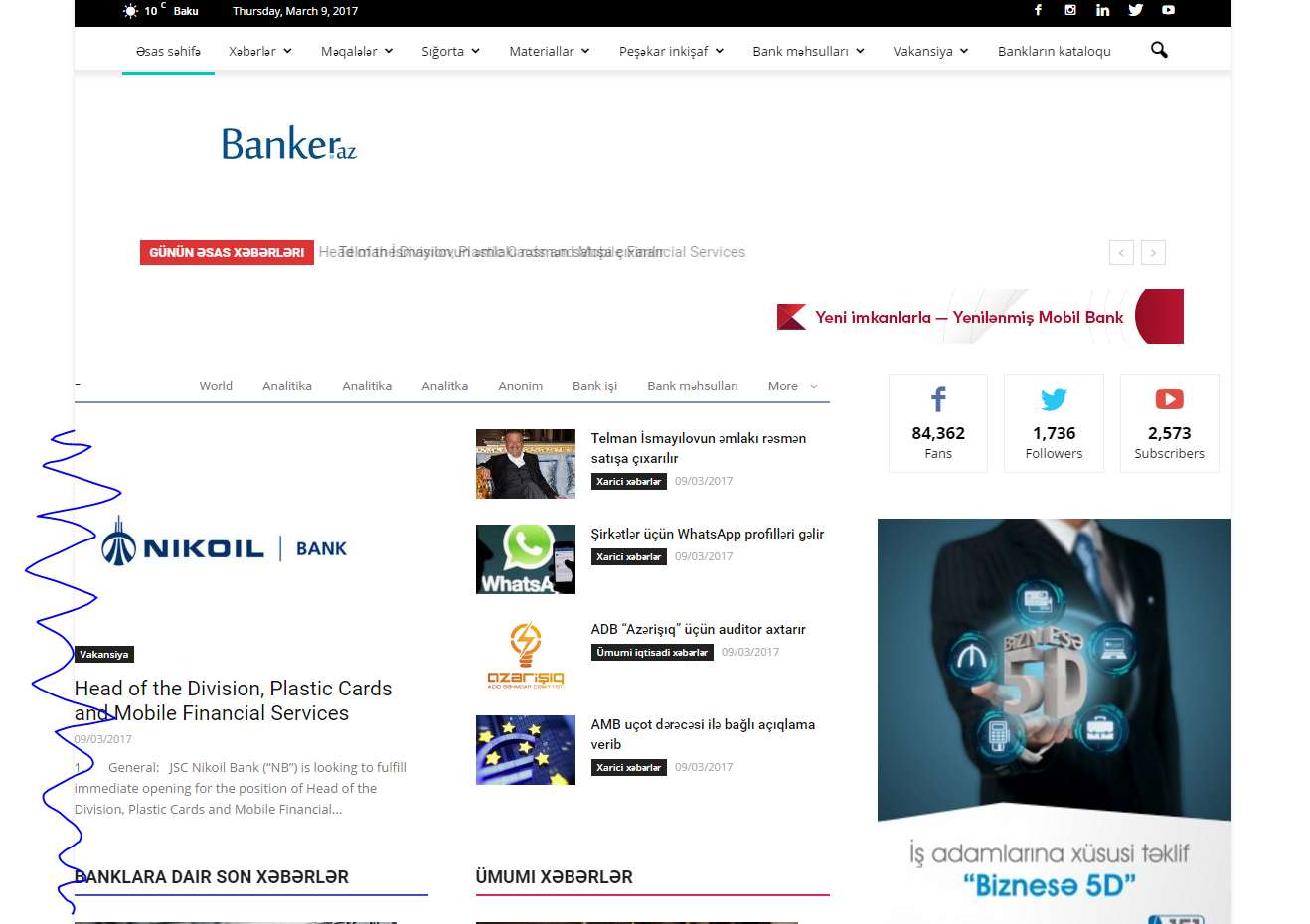Open the LinkedIn icon in top bar
The image size is (1310, 924).
1102,10
